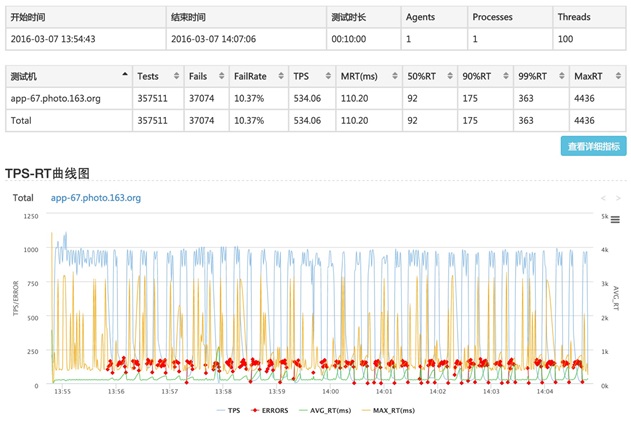Switch to the Total chart tab
The width and height of the screenshot is (631, 421).
[x=23, y=198]
